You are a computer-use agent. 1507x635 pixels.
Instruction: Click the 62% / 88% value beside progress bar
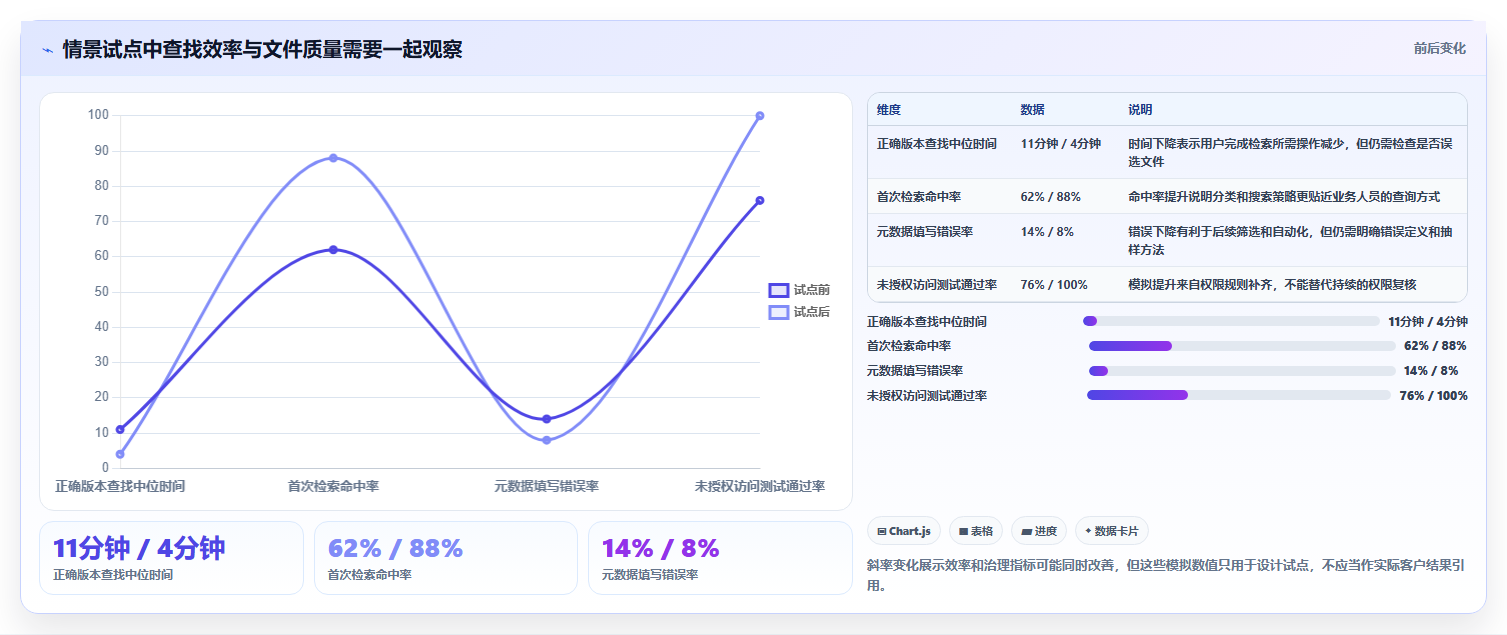(x=1436, y=346)
